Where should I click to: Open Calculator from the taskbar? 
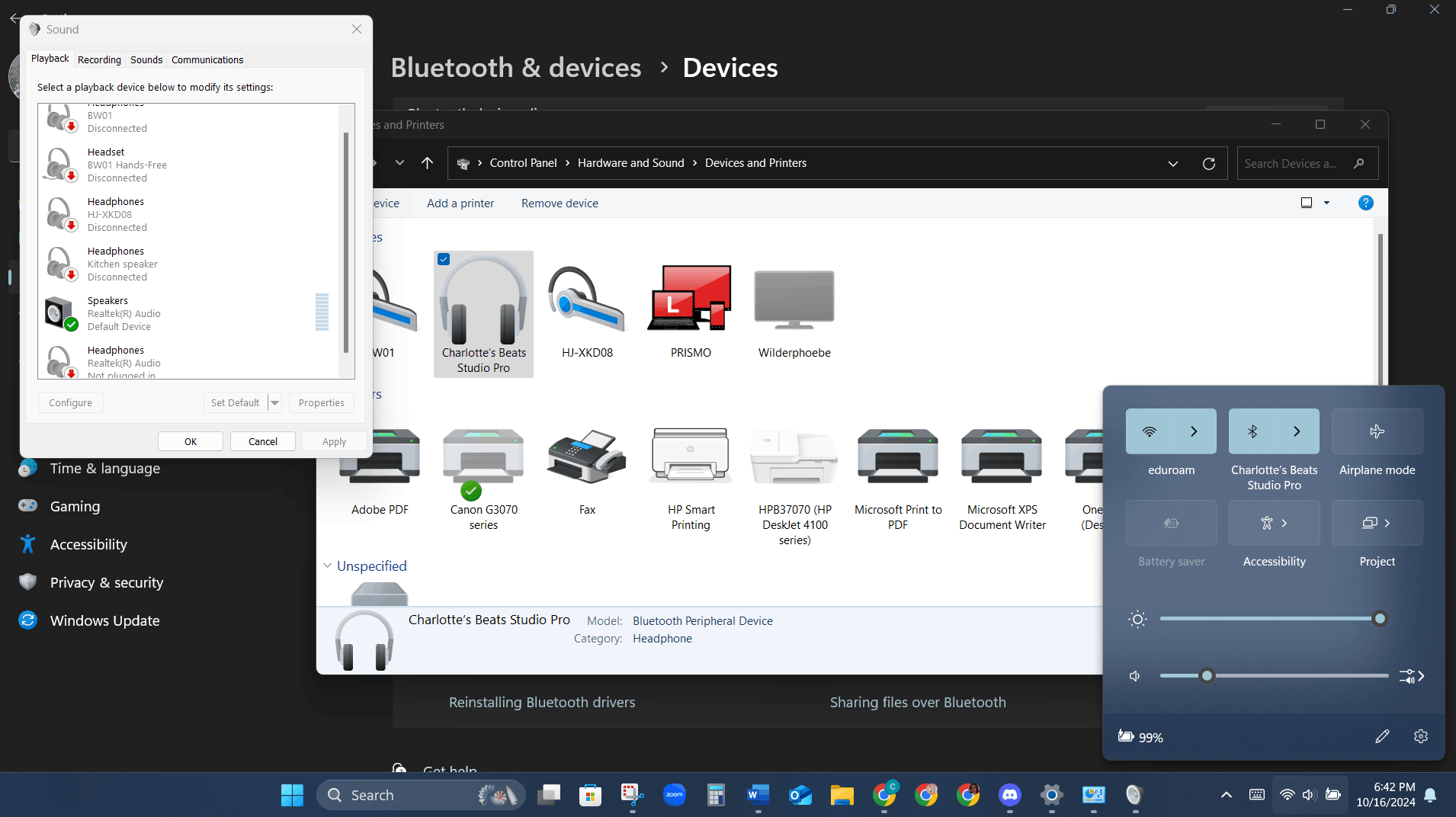[x=716, y=795]
